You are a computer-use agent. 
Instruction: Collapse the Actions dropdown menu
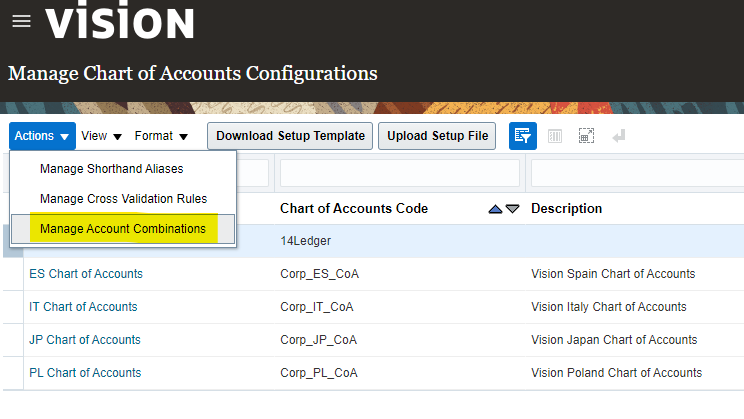(42, 136)
